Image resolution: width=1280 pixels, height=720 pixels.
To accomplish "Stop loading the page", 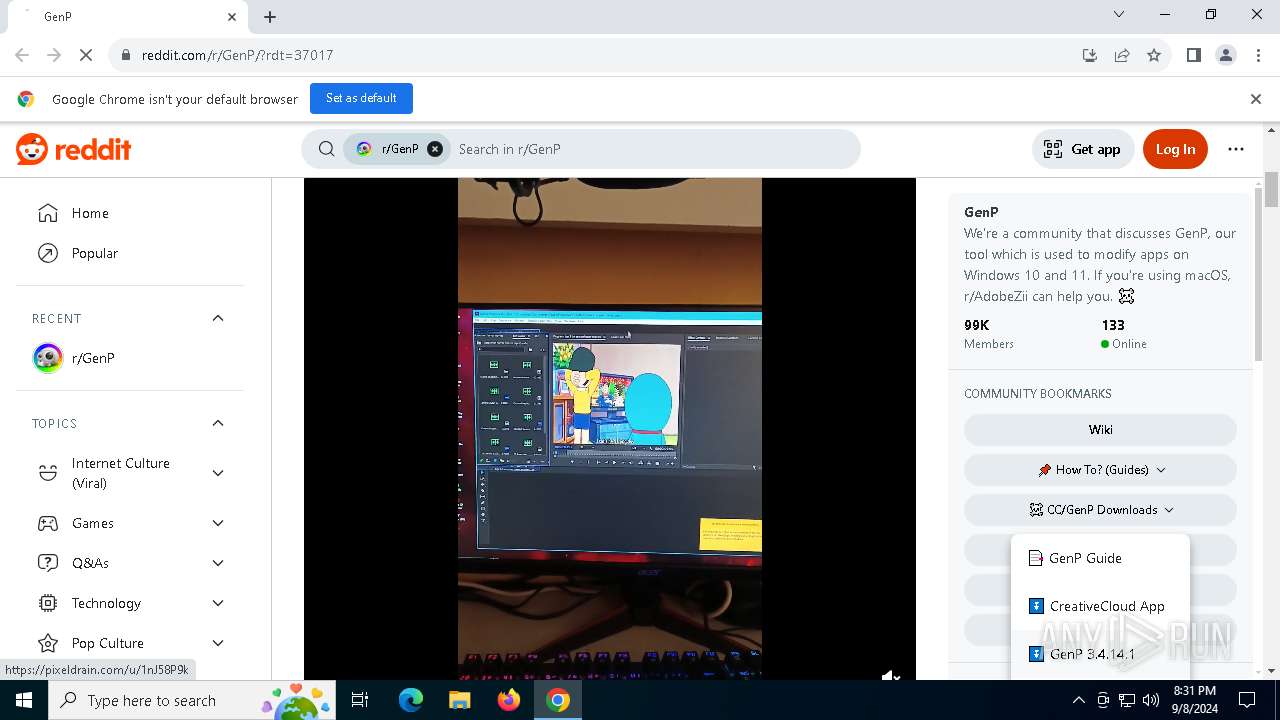I will 86,55.
